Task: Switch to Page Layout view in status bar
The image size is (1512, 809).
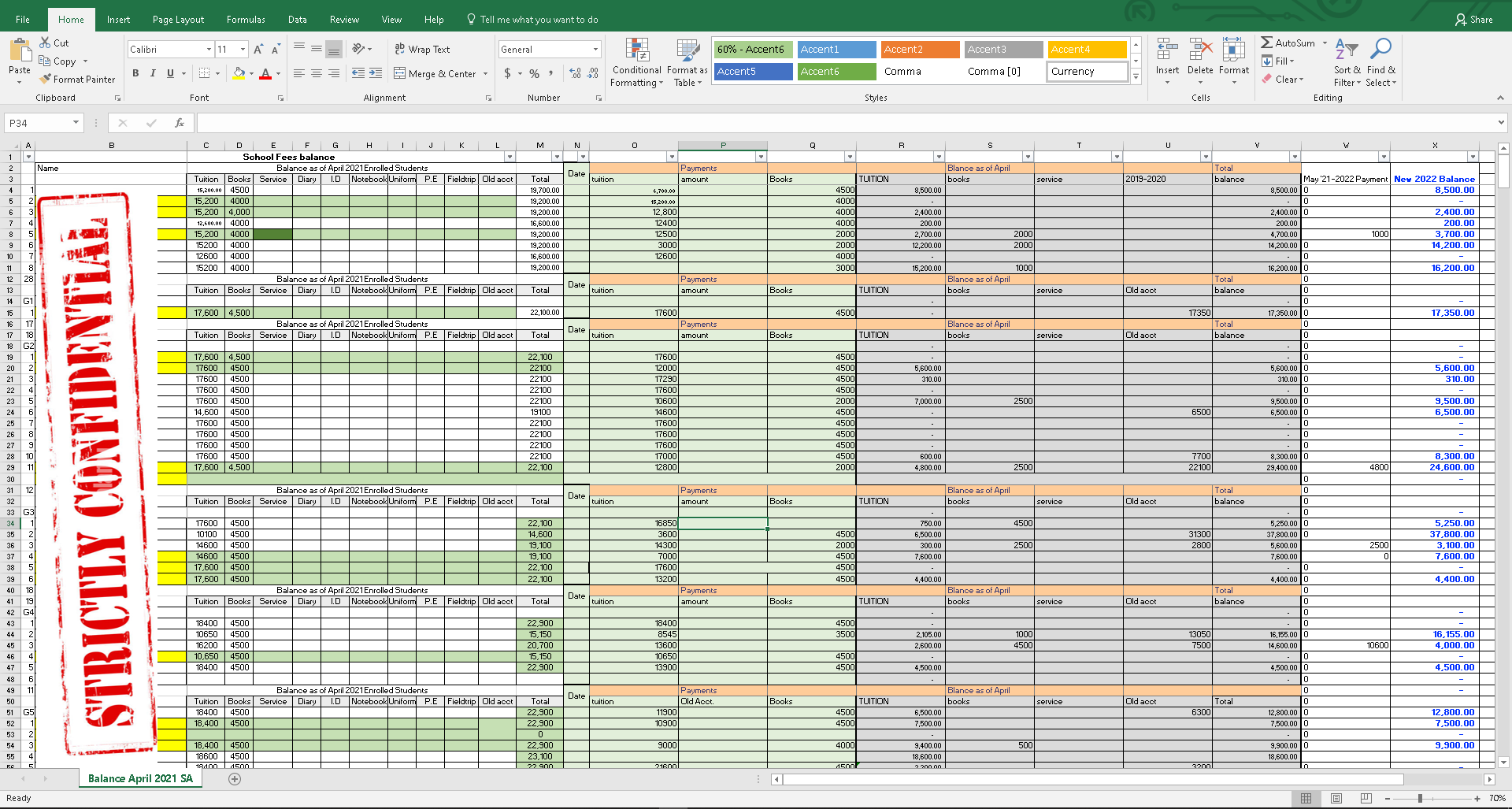Action: (x=1336, y=799)
